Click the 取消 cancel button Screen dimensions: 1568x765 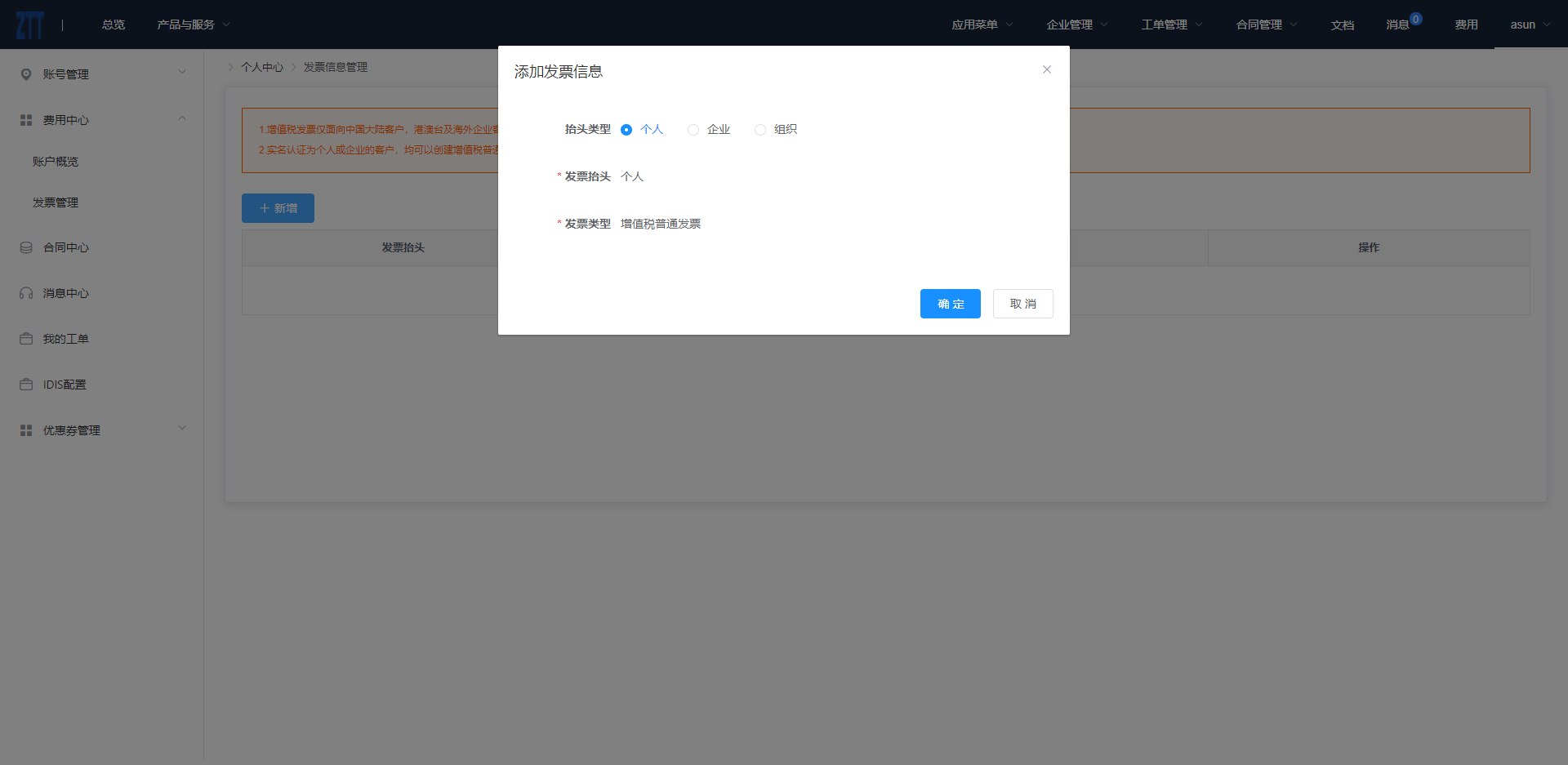[1022, 304]
